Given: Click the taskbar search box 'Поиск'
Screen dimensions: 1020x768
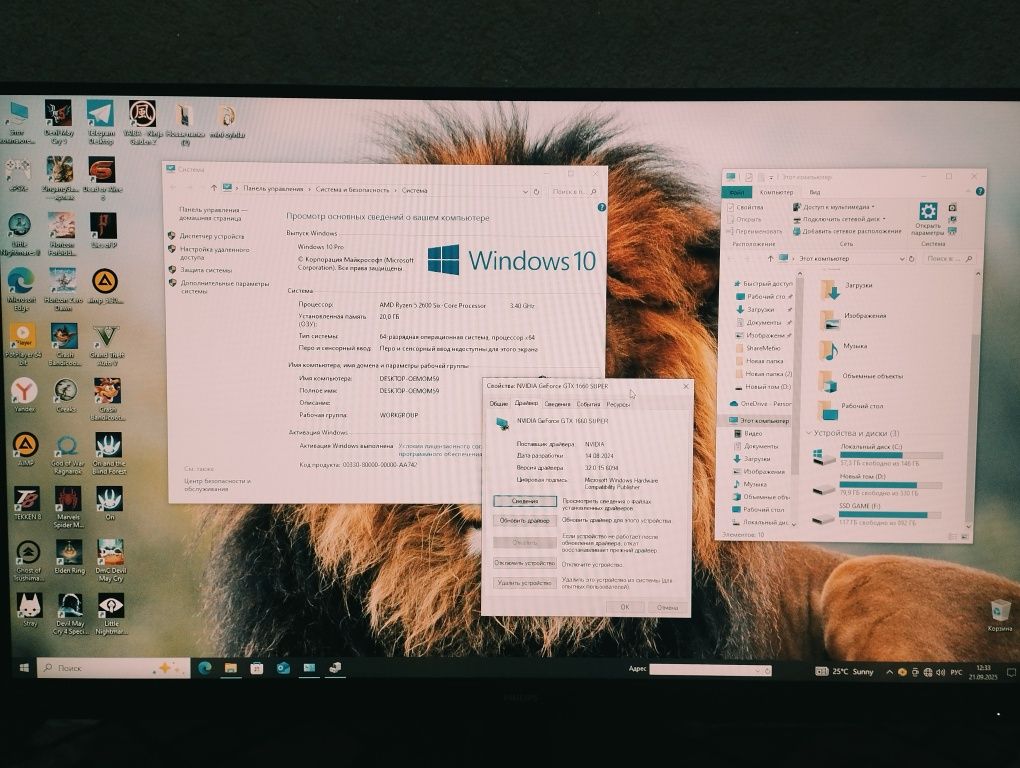Looking at the screenshot, I should coord(113,668).
